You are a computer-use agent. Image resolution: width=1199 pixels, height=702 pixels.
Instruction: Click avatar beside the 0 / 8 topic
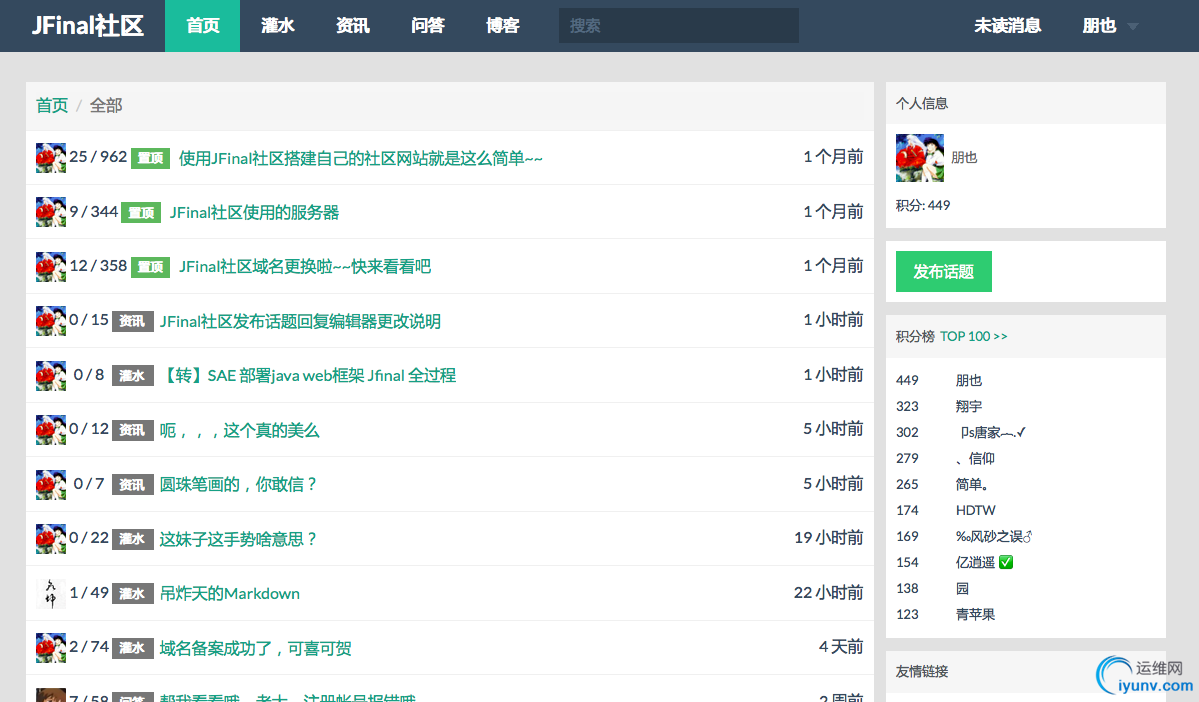pos(50,375)
